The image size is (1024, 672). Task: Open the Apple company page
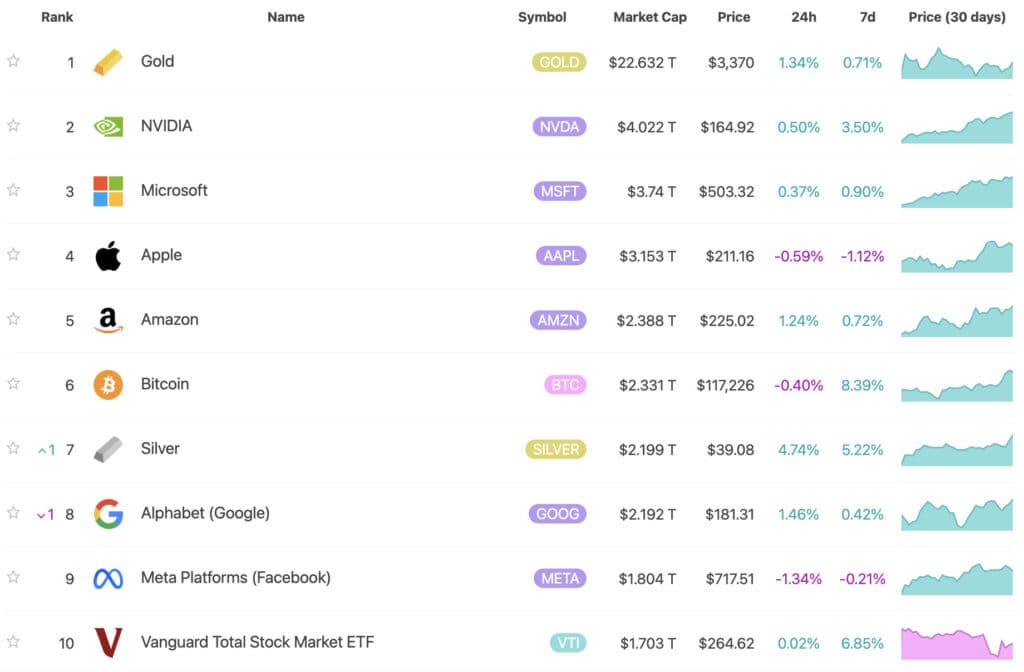(x=161, y=255)
